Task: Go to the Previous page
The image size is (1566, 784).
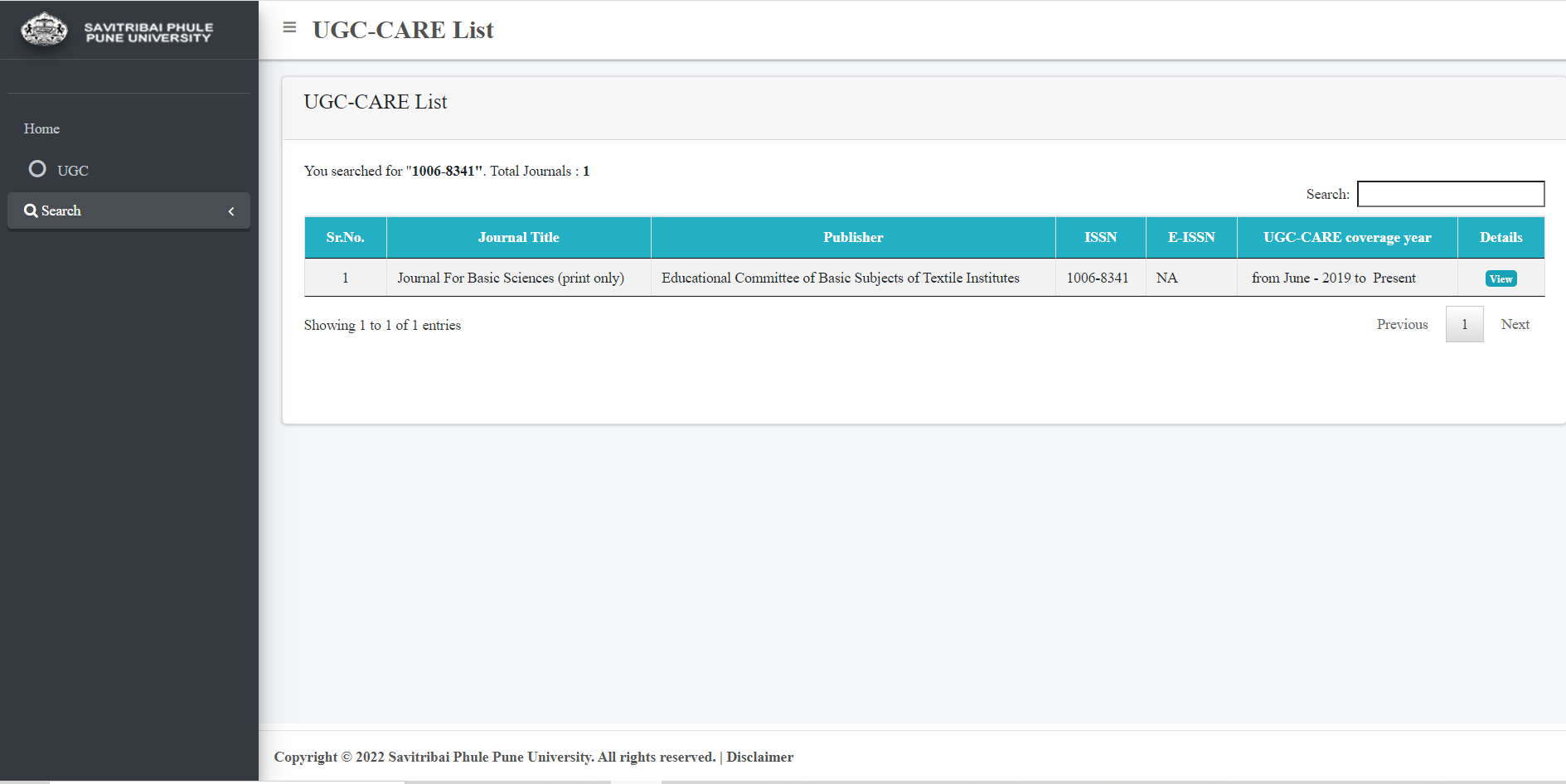Action: pos(1402,324)
